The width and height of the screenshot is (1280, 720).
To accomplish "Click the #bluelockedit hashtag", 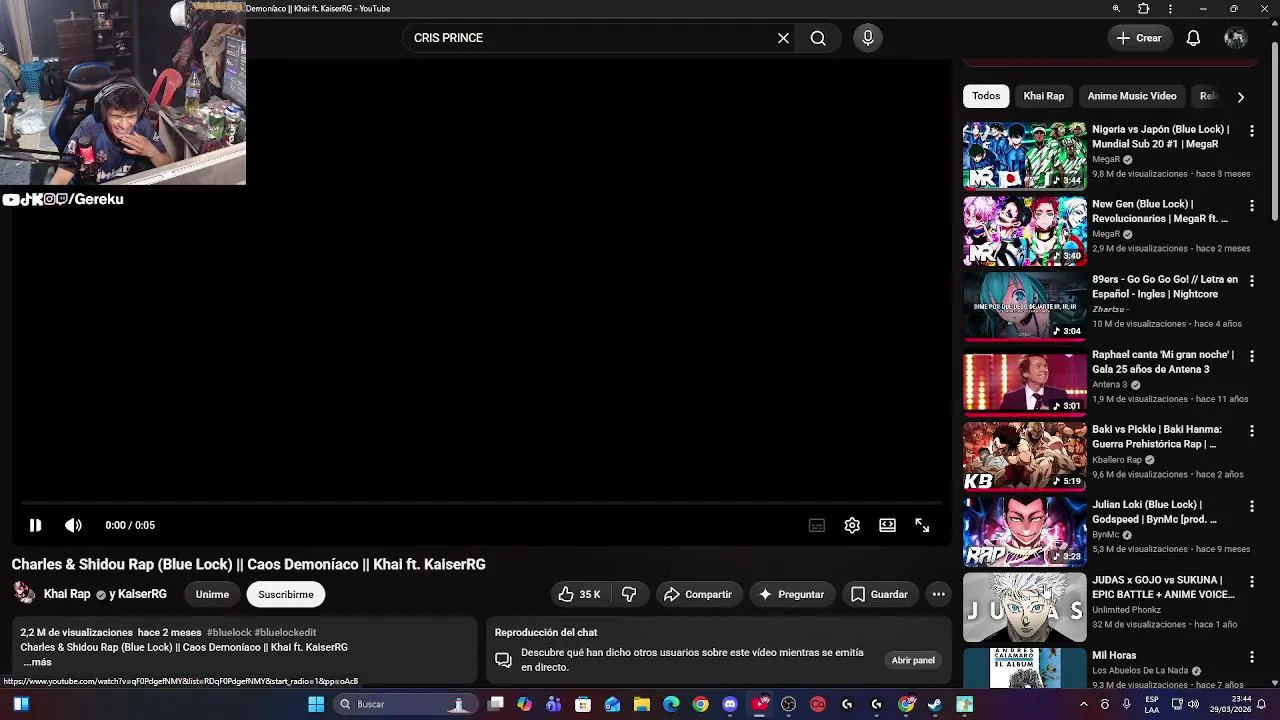I will coord(285,633).
